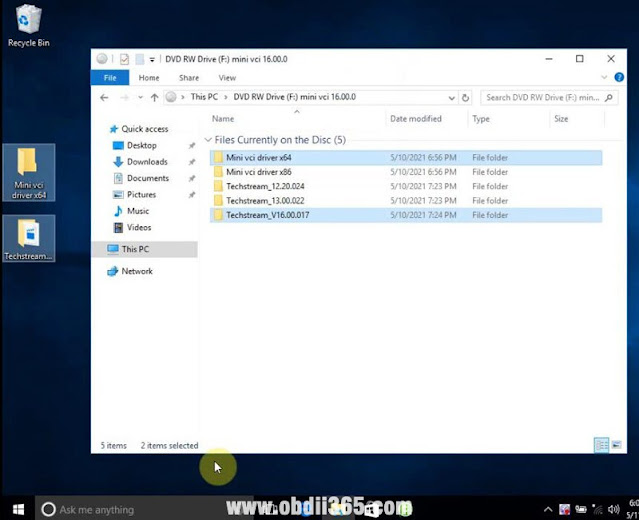The image size is (639, 520).
Task: Open the Share ribbon tab
Action: coord(189,78)
